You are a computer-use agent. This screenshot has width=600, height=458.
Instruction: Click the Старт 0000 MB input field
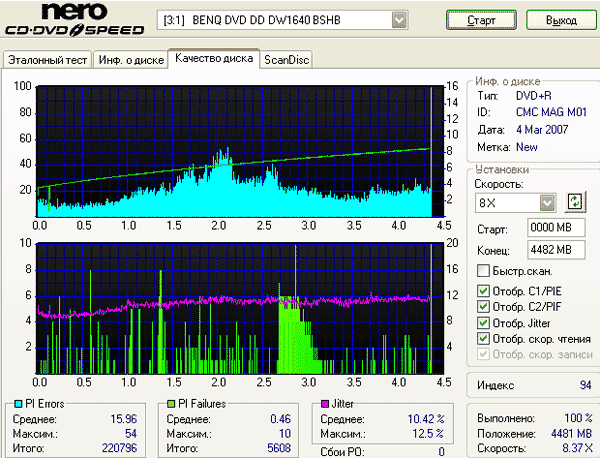[556, 228]
